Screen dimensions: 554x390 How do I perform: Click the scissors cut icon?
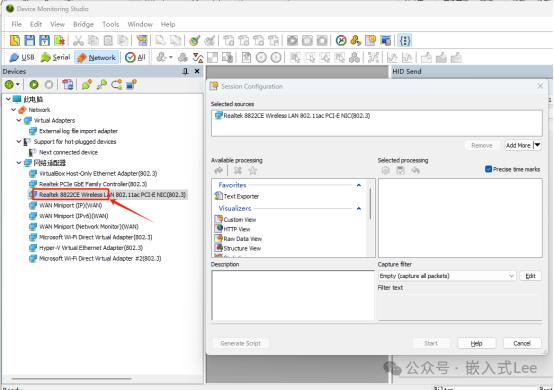78,41
